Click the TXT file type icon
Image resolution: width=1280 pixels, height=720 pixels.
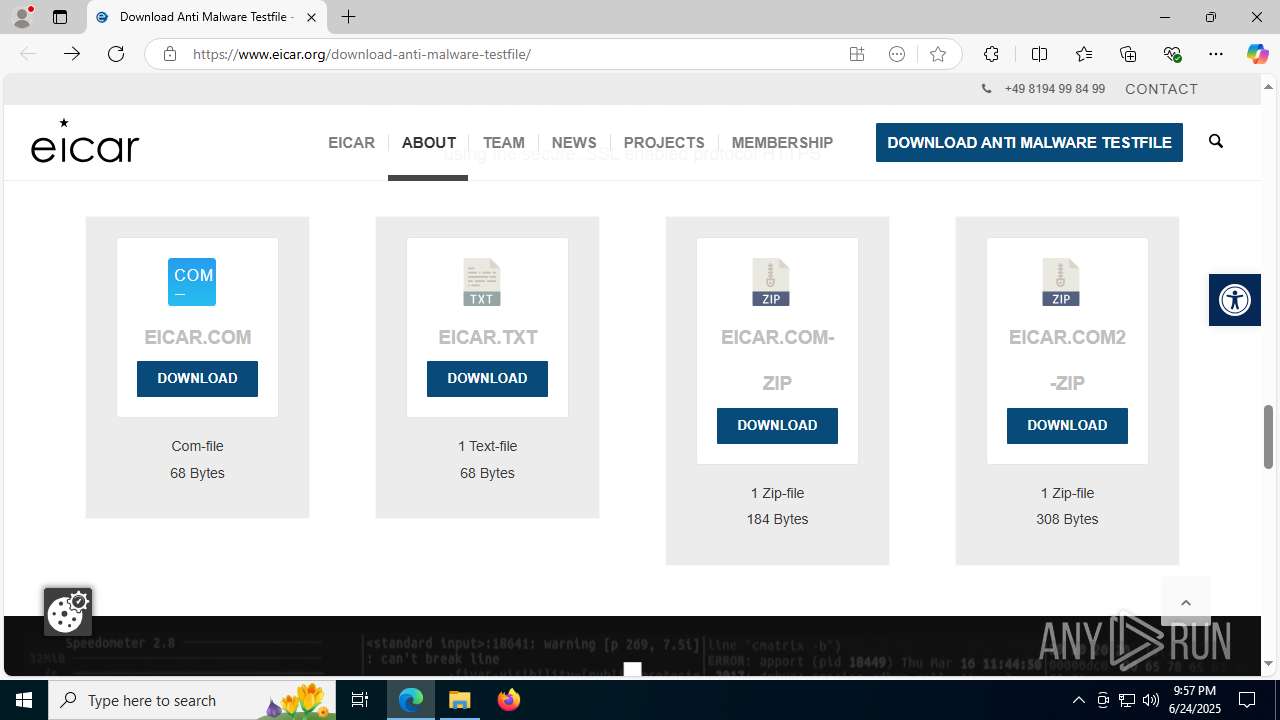point(482,282)
